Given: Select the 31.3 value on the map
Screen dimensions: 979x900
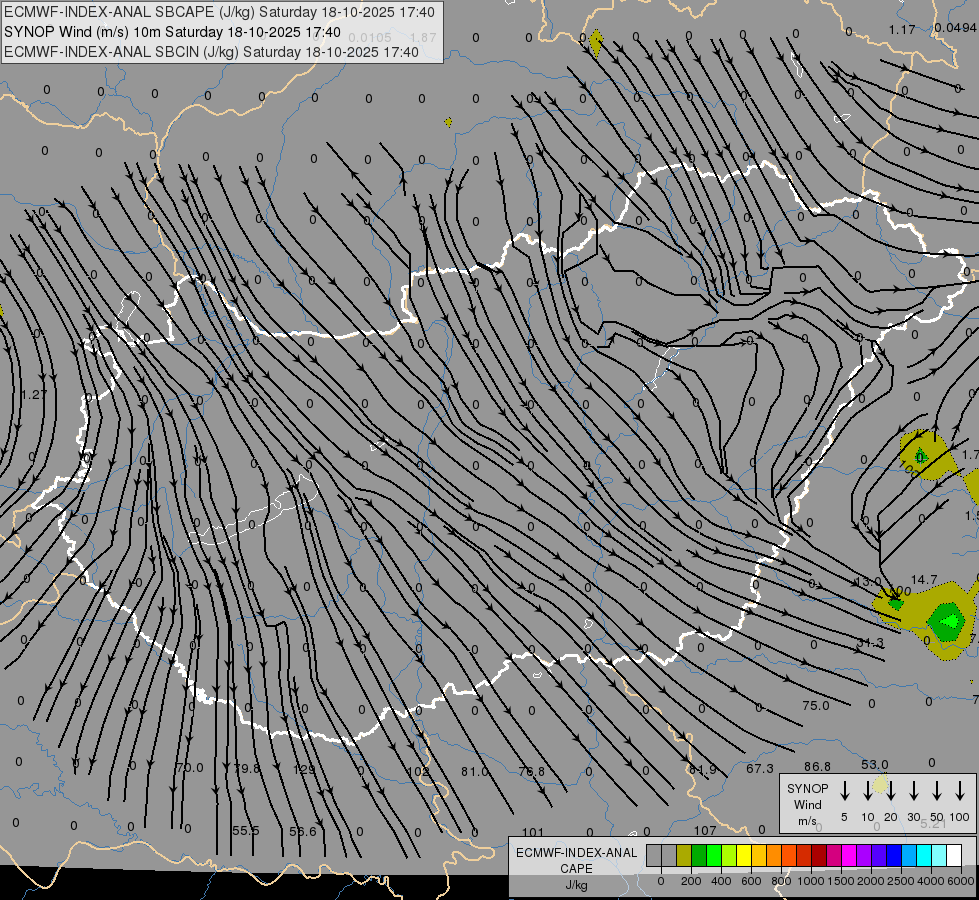Looking at the screenshot, I should click(870, 643).
